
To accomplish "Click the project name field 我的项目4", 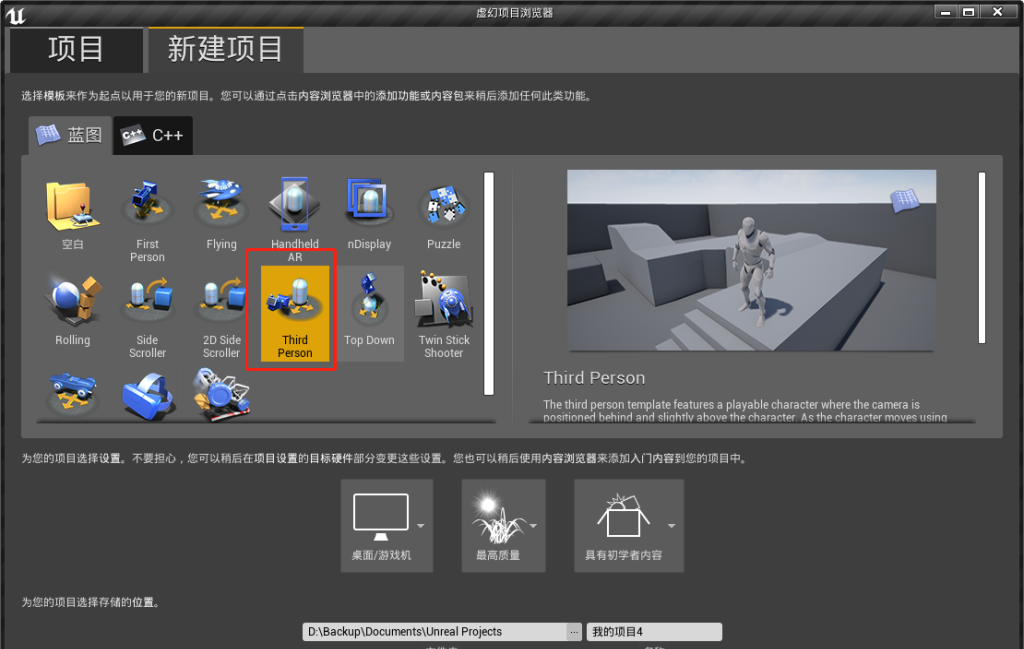I will point(654,631).
